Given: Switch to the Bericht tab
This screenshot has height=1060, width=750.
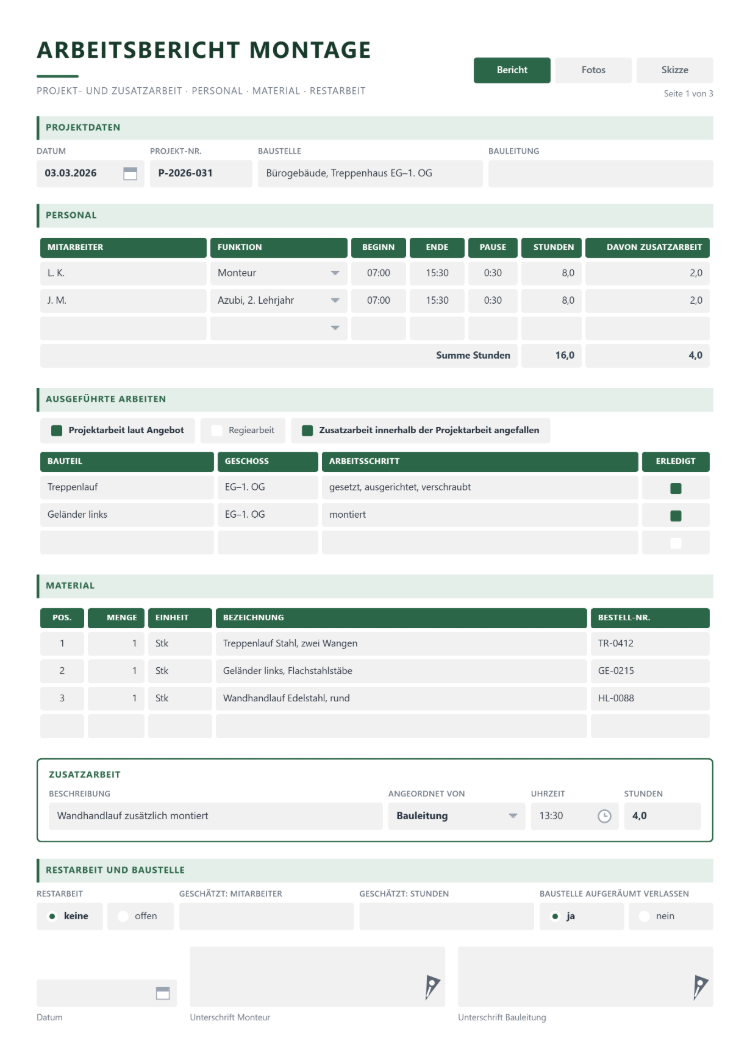Looking at the screenshot, I should coord(512,70).
